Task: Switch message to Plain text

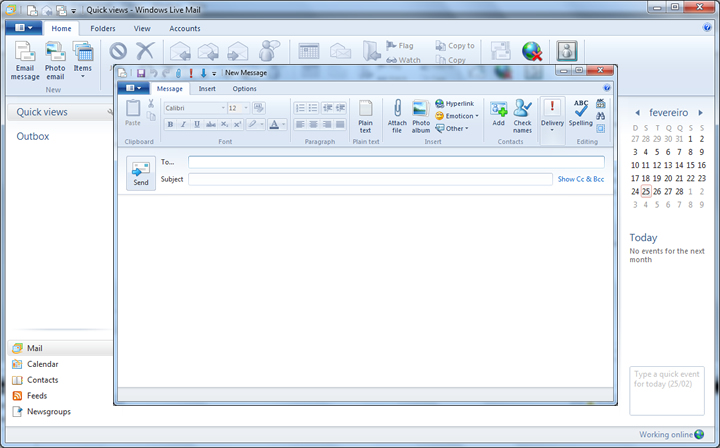Action: coord(366,117)
